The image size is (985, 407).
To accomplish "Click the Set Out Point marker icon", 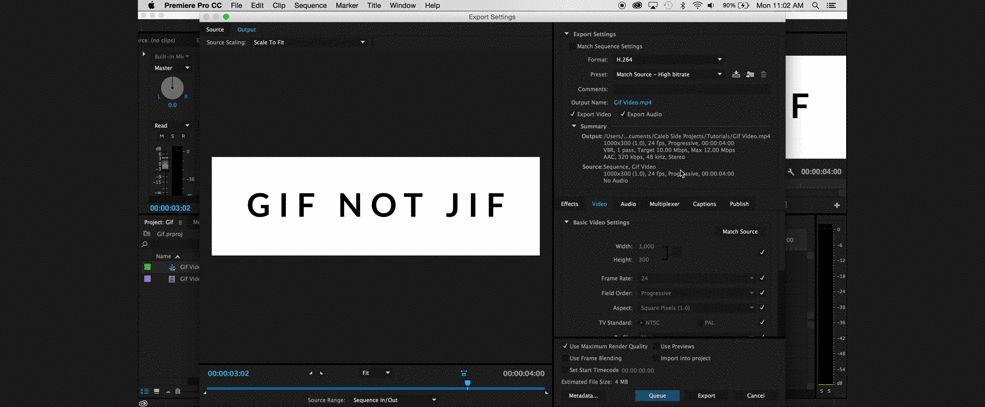I will 322,373.
